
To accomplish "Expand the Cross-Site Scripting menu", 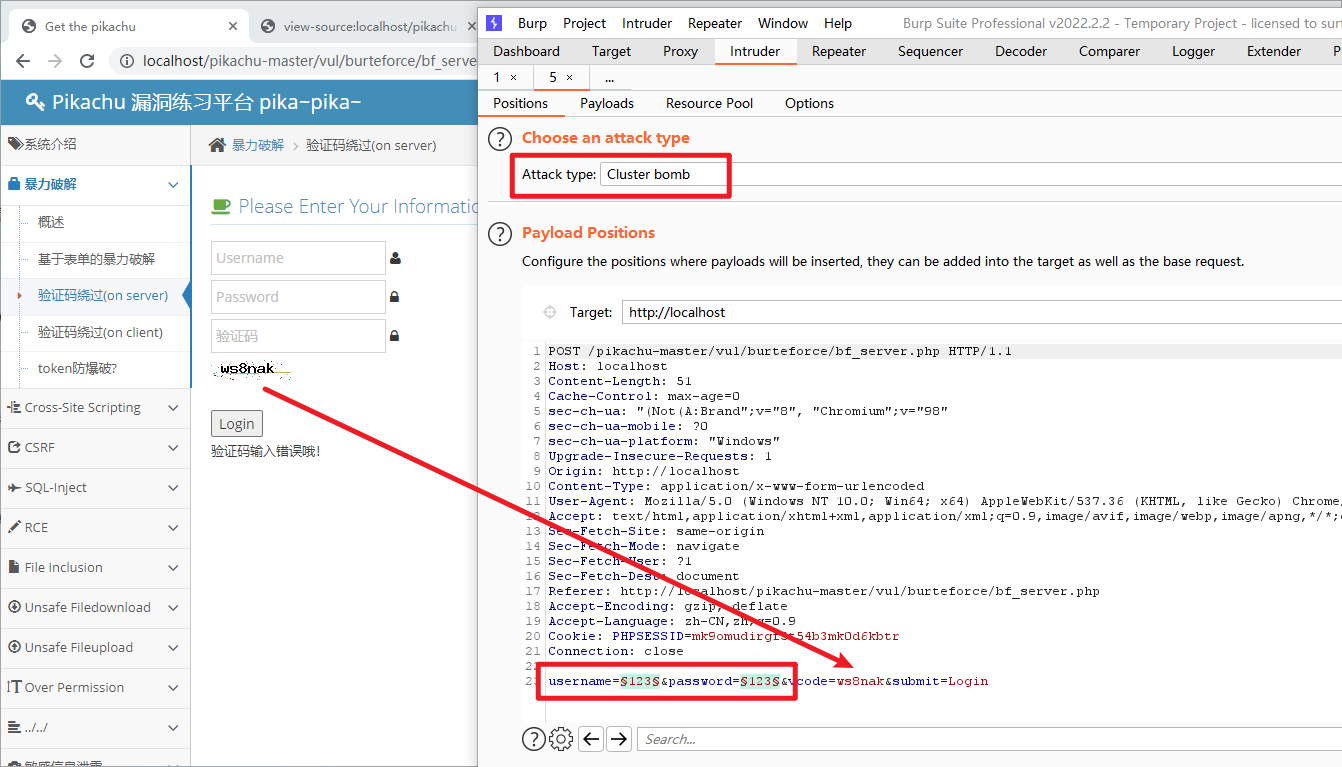I will tap(95, 408).
